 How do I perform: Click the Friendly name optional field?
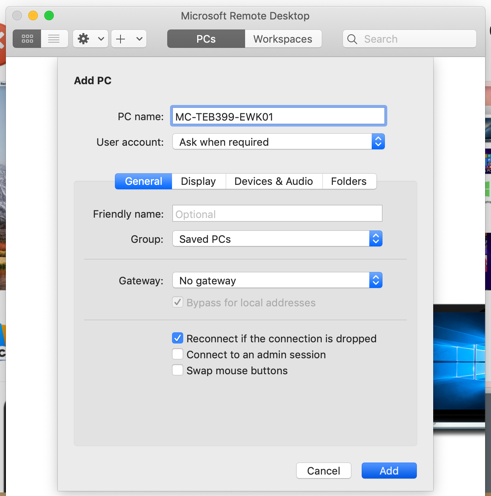click(277, 213)
